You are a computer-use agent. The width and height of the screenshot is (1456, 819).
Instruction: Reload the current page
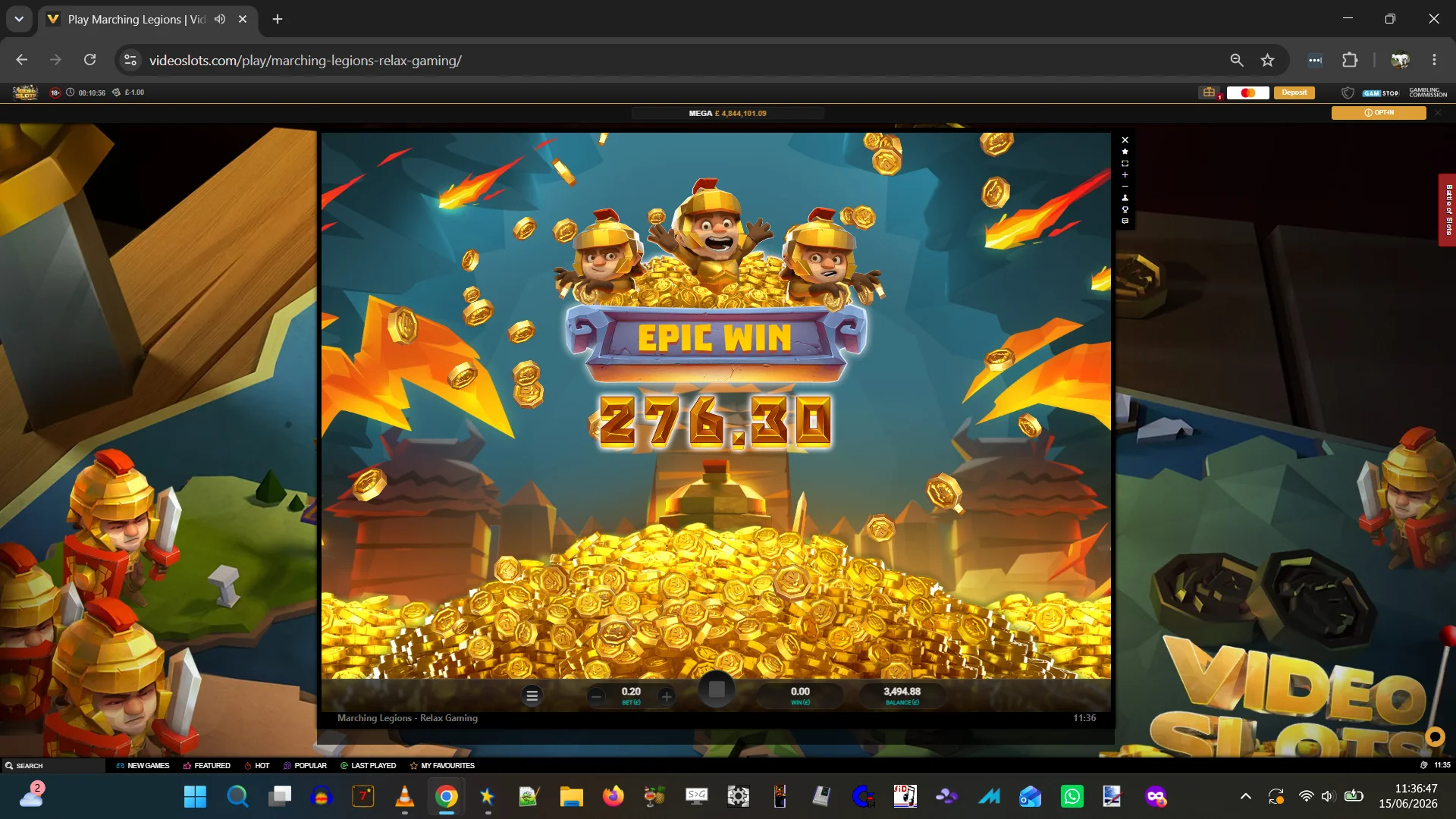pos(89,60)
